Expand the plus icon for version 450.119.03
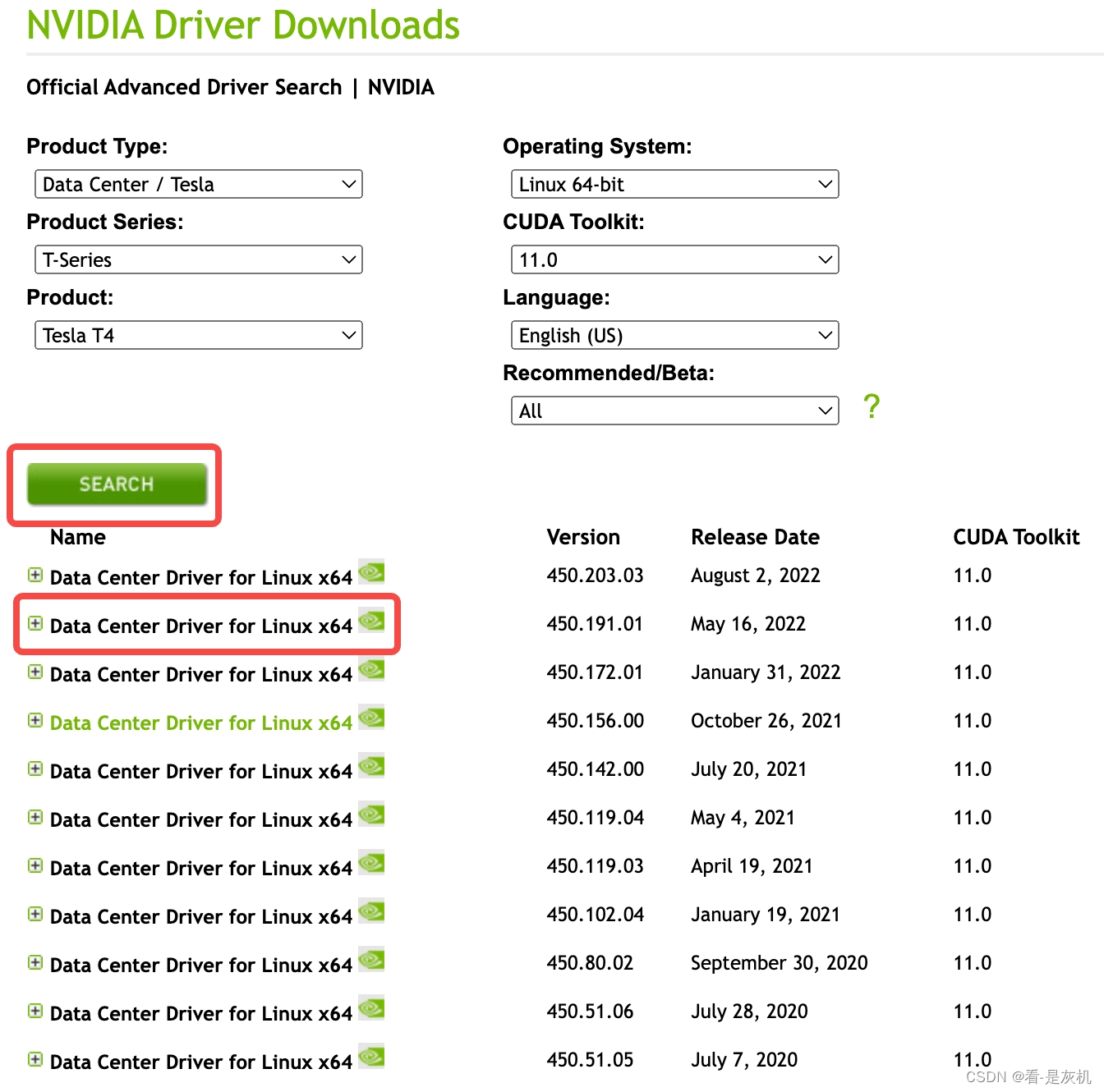This screenshot has height=1092, width=1104. pyautogui.click(x=35, y=865)
